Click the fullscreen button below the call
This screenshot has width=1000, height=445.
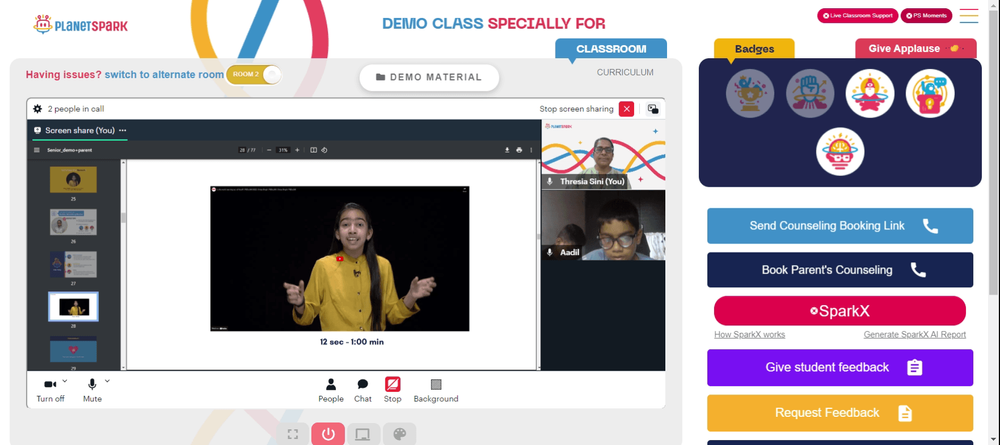point(293,434)
